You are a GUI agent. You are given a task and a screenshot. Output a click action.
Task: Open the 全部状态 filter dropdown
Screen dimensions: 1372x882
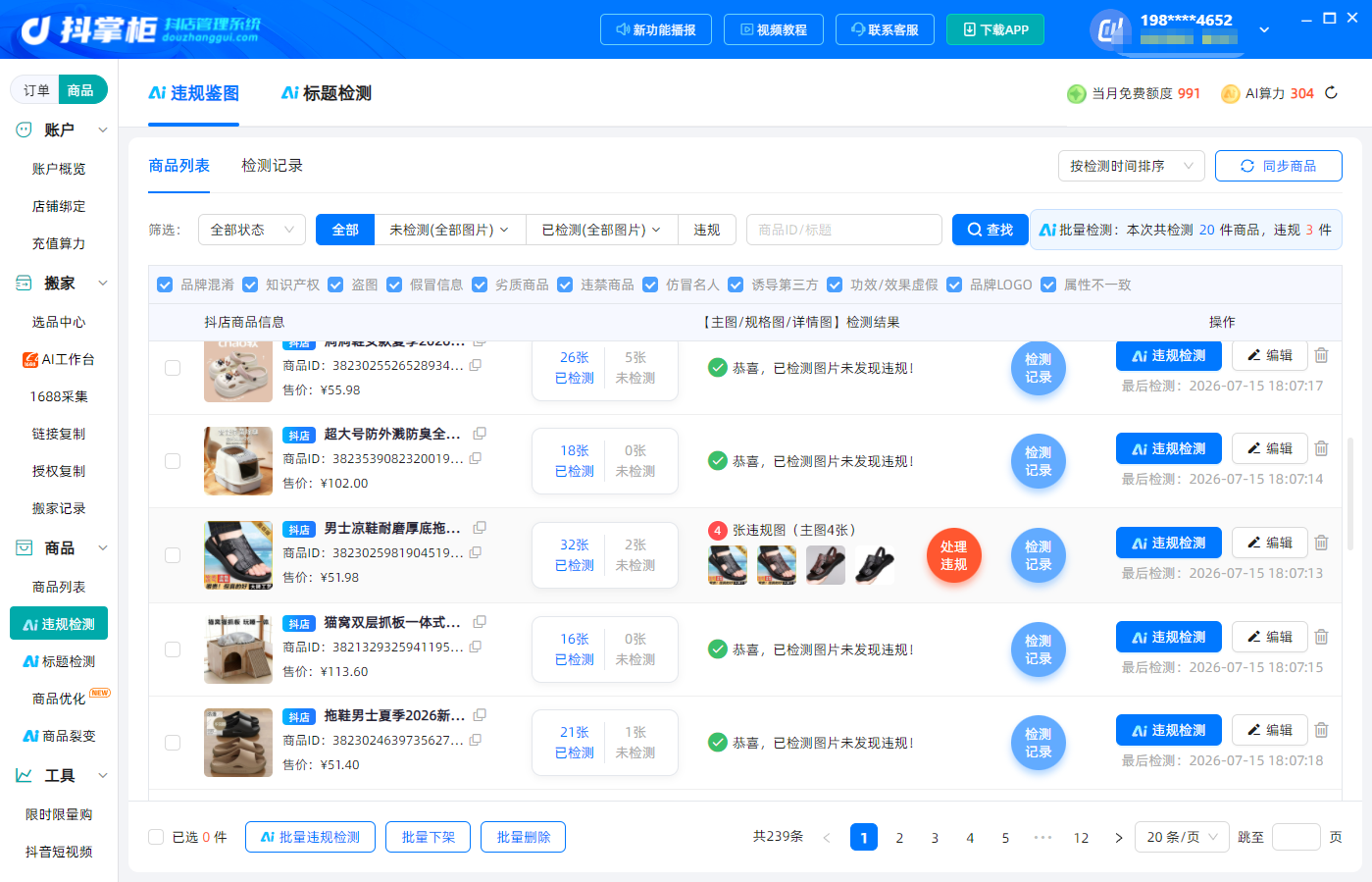pyautogui.click(x=252, y=230)
